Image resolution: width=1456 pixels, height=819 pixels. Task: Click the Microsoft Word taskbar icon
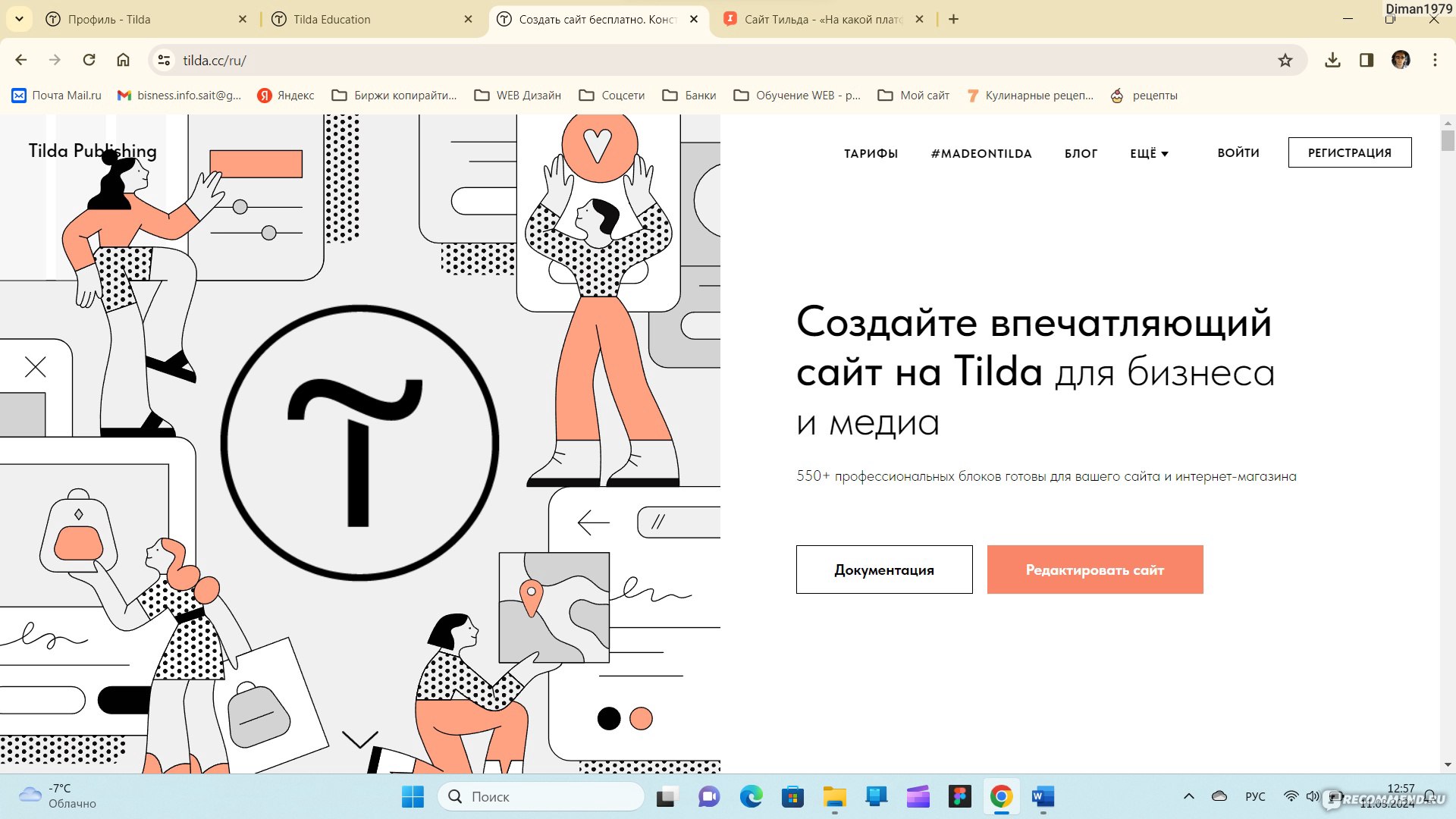pos(1042,796)
